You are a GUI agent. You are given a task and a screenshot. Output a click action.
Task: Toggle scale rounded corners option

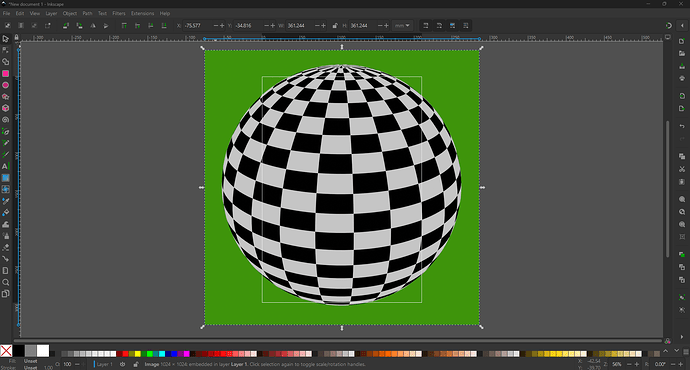click(439, 26)
